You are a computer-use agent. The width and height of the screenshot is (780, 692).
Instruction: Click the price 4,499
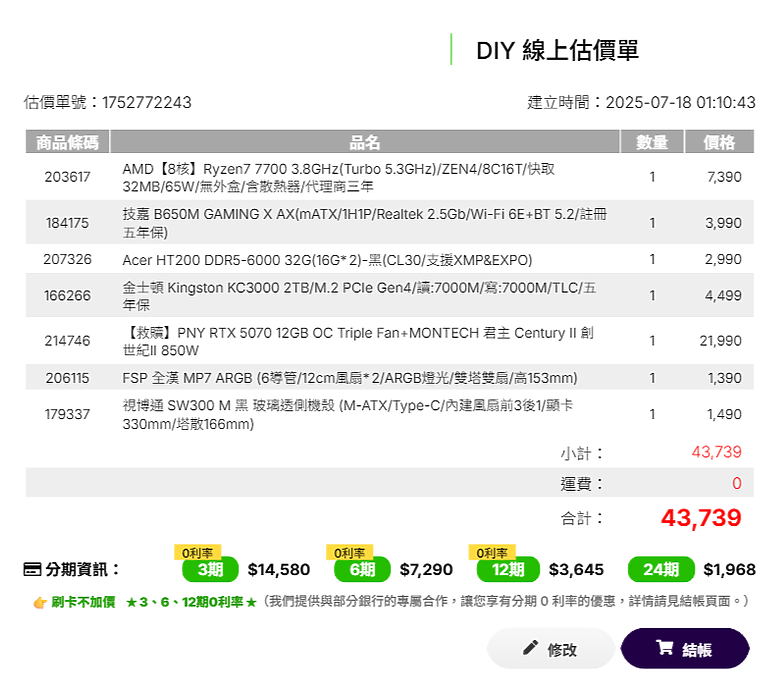pos(723,296)
